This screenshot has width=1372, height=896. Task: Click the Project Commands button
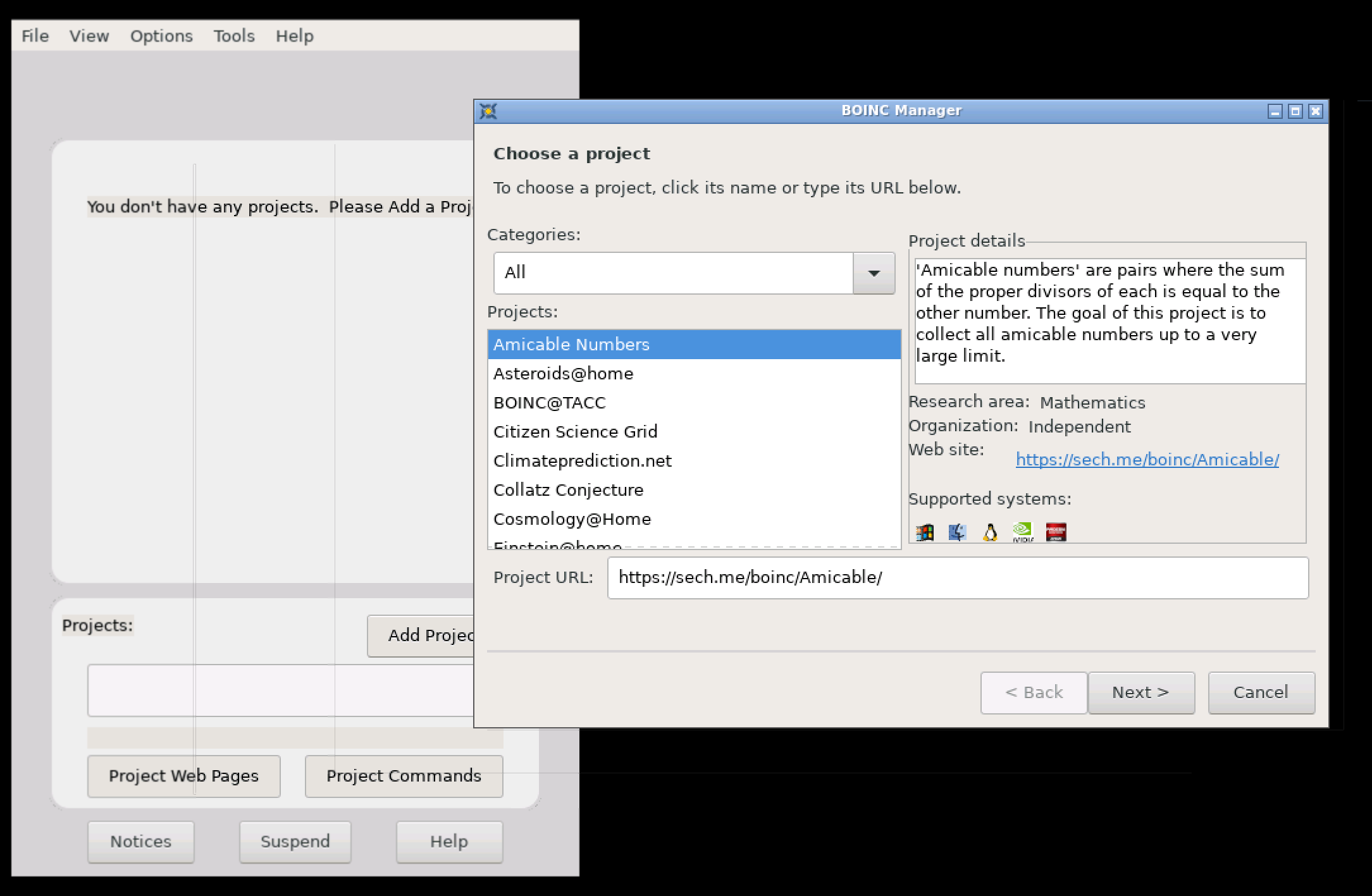404,776
